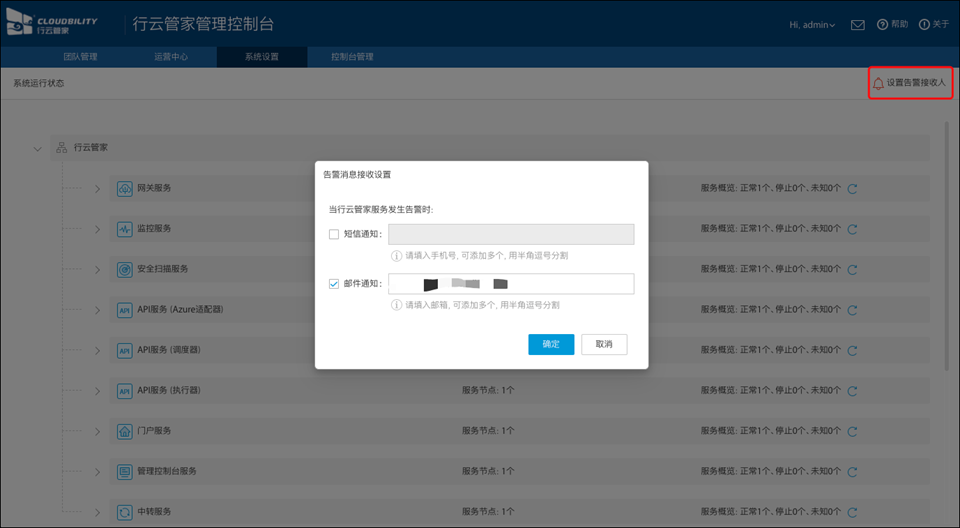Screen dimensions: 960x528
Task: Click 服务节点: 1个 in 中转服务 row
Action: pos(488,511)
